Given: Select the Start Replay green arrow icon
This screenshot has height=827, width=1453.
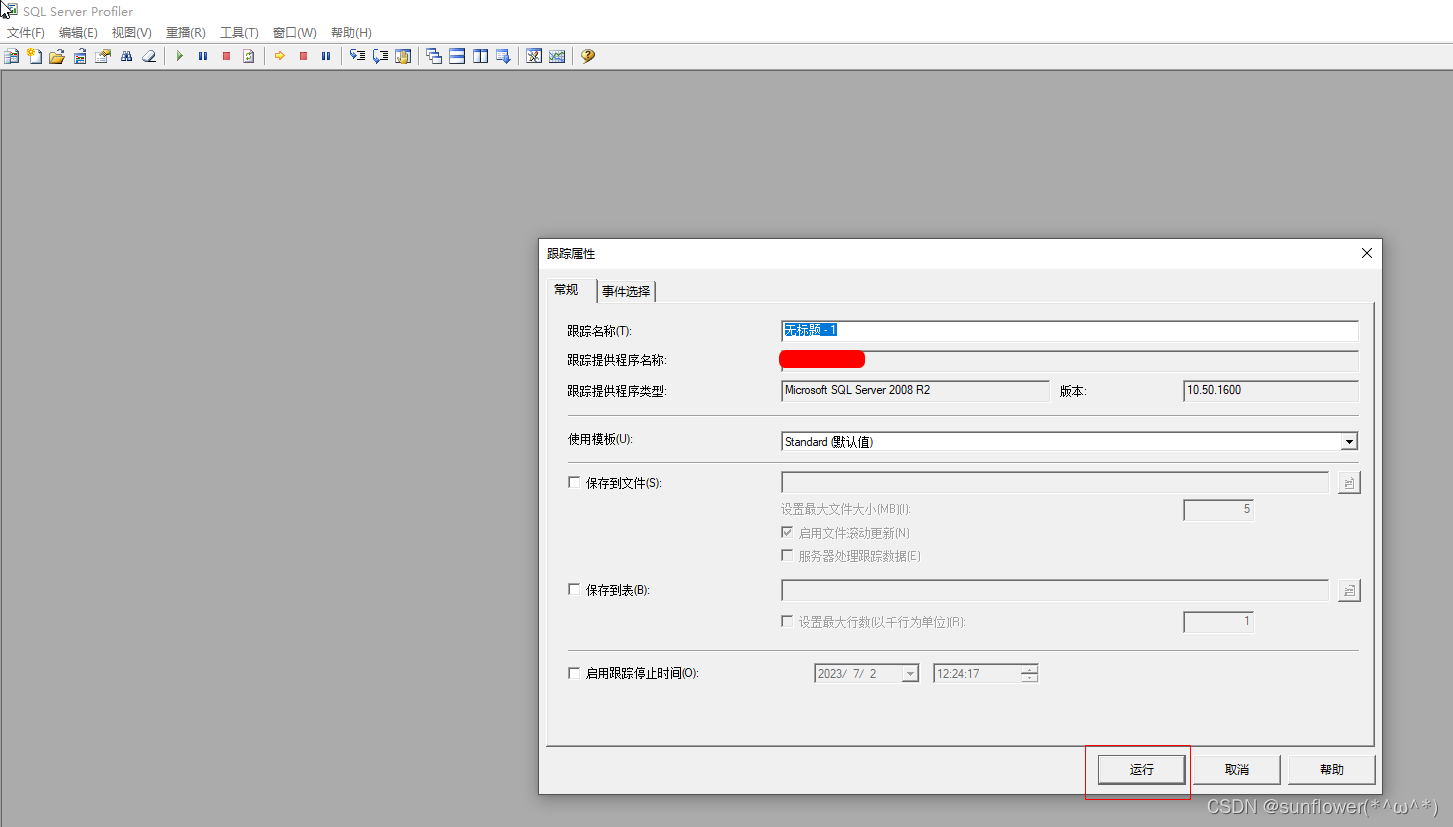Looking at the screenshot, I should (x=179, y=55).
